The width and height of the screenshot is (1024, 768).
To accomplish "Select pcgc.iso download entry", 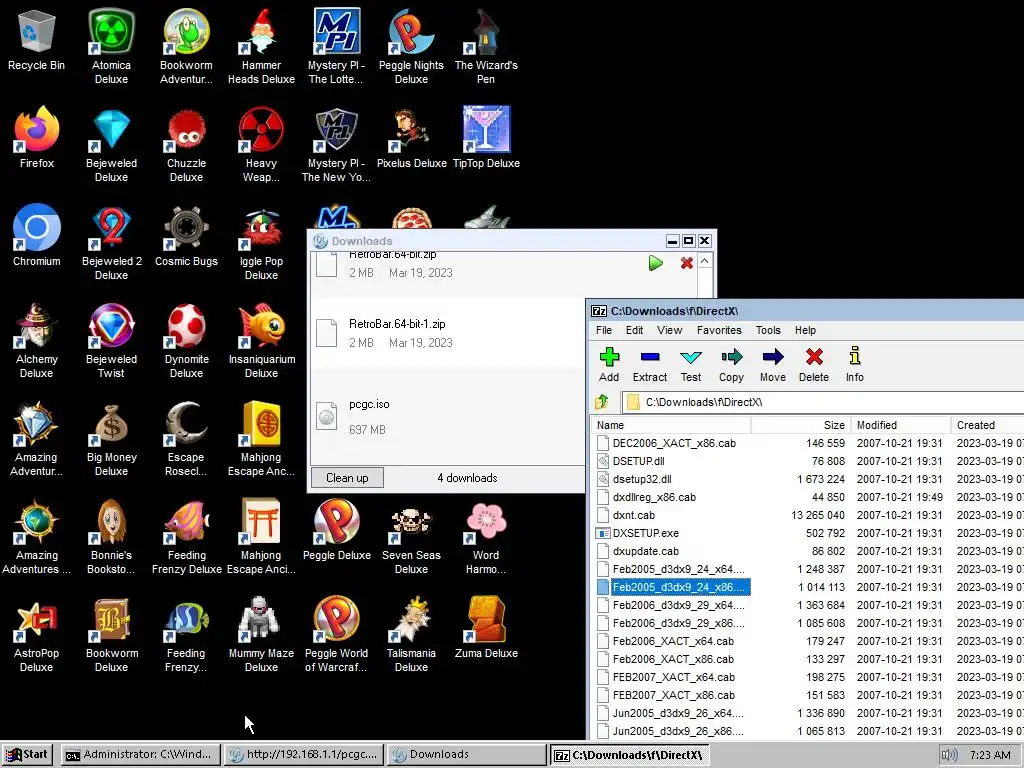I will pyautogui.click(x=447, y=417).
